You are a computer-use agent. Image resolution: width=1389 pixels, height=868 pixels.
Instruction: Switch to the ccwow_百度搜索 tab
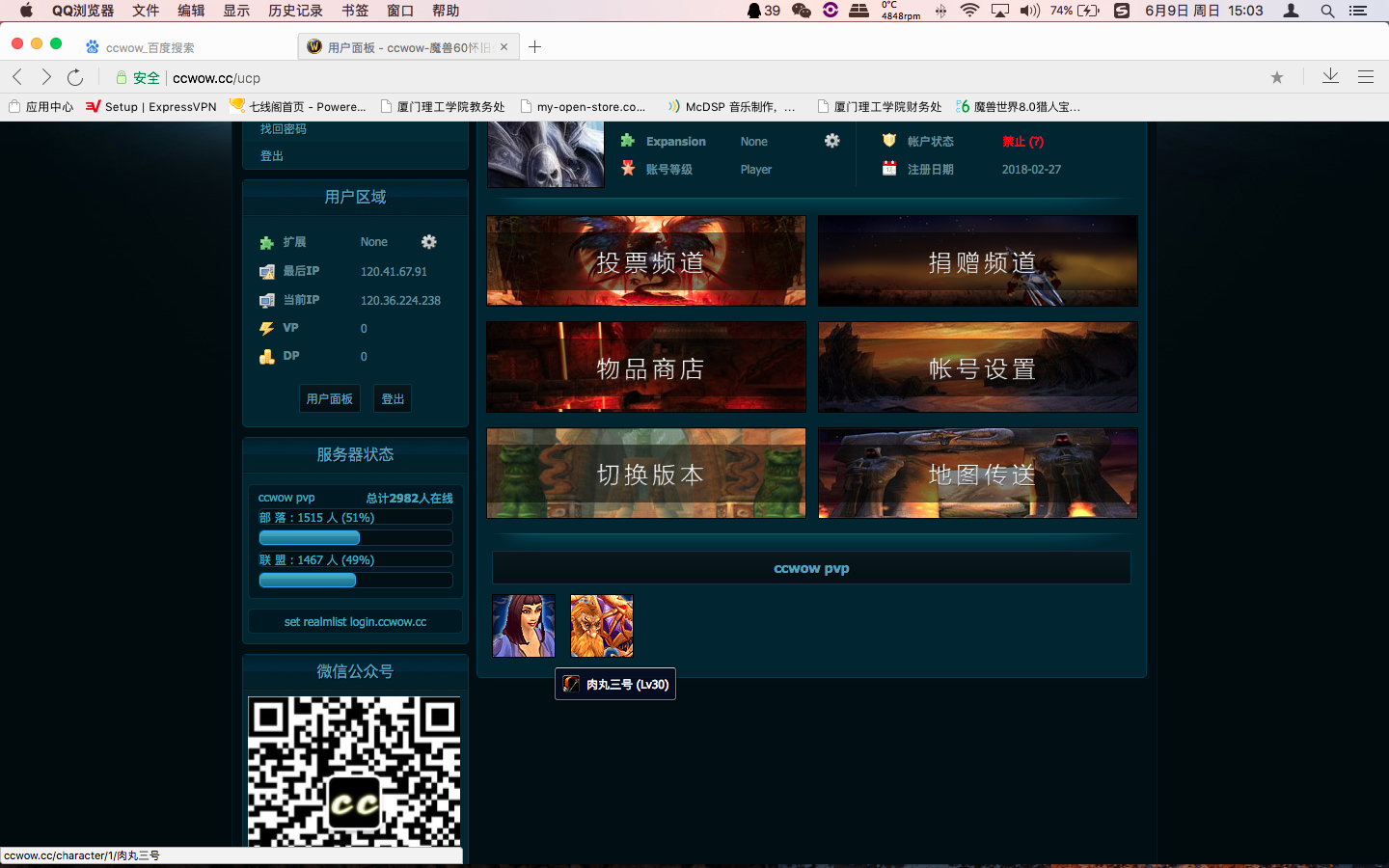point(150,47)
